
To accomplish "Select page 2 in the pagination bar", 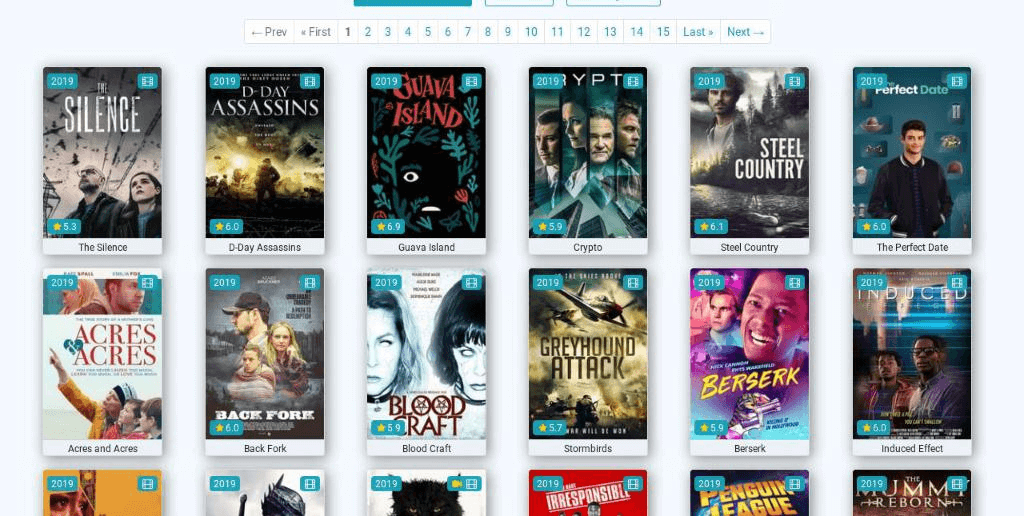I will tap(367, 32).
